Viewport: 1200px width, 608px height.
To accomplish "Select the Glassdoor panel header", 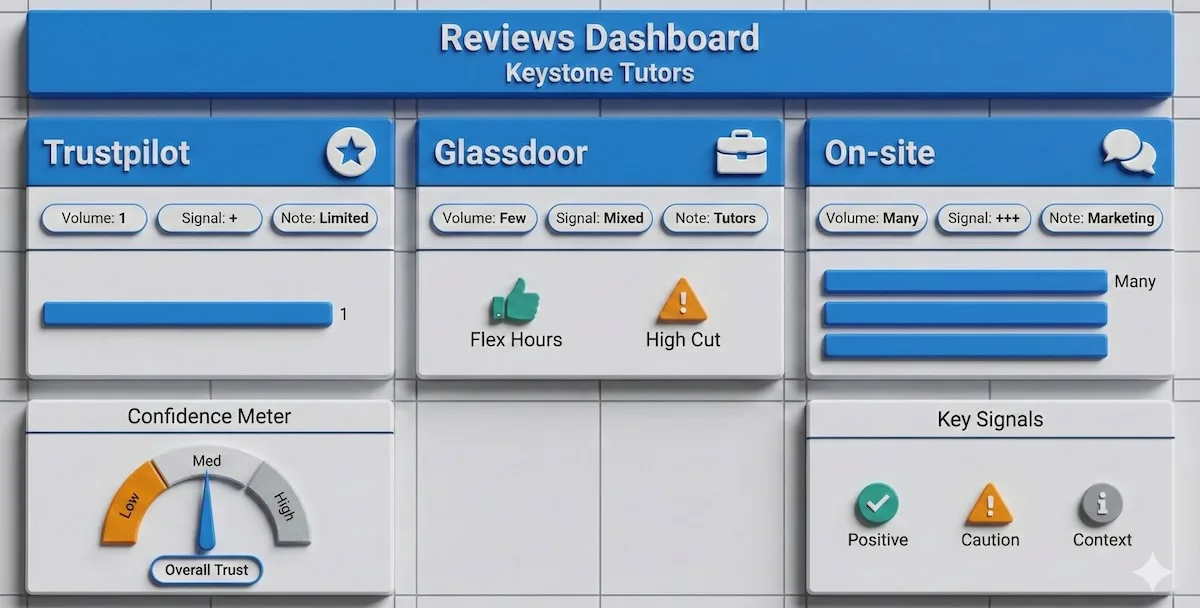I will click(x=511, y=152).
